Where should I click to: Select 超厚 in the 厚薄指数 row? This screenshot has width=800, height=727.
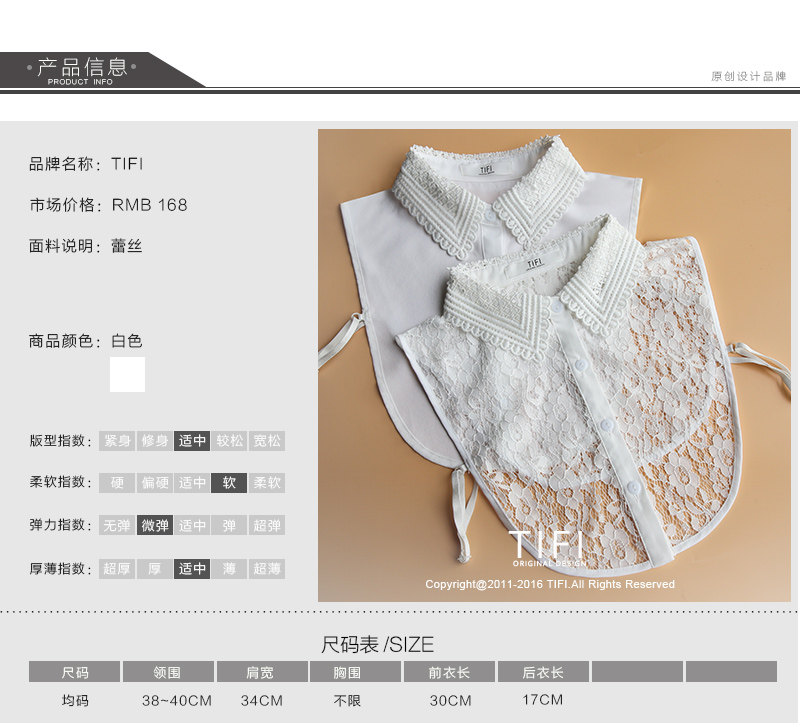click(117, 568)
